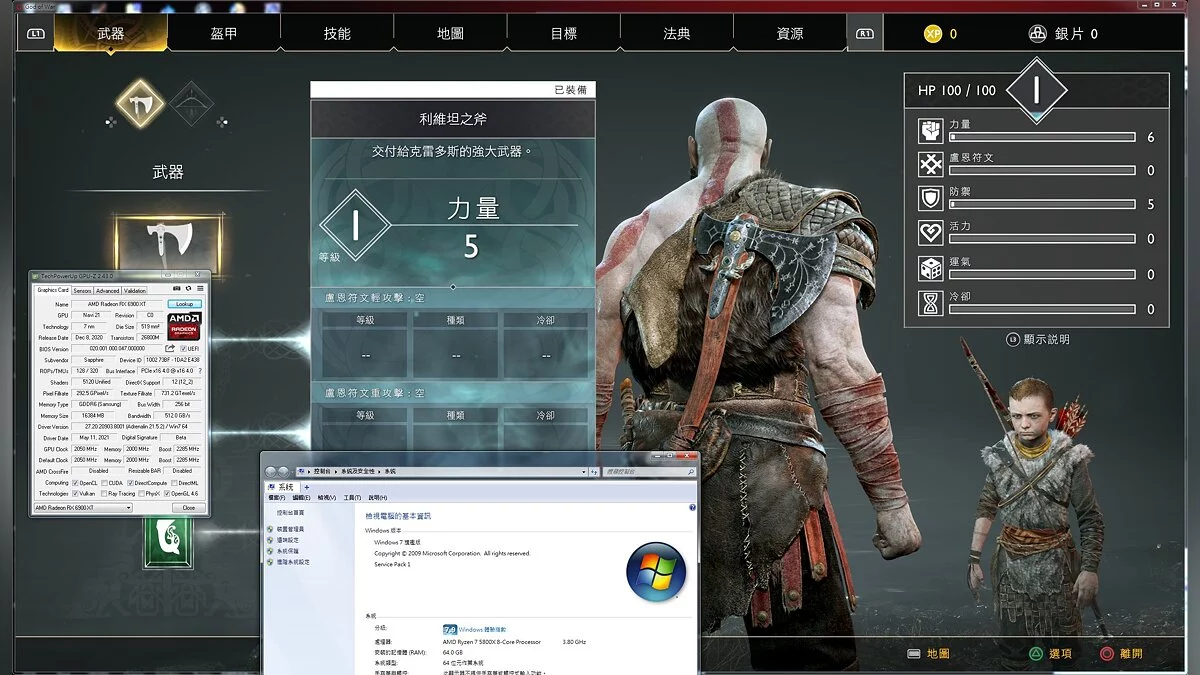Uncheck the OpenCL checkbox in GPU-Z
1200x675 pixels.
pos(75,484)
